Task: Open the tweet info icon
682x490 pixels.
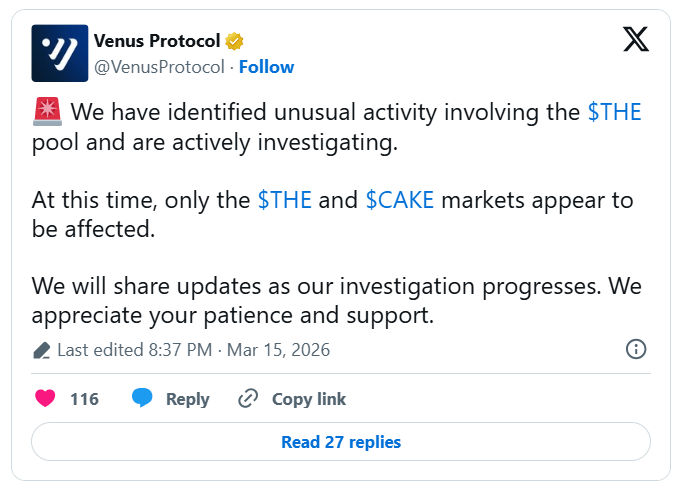Action: click(x=635, y=349)
